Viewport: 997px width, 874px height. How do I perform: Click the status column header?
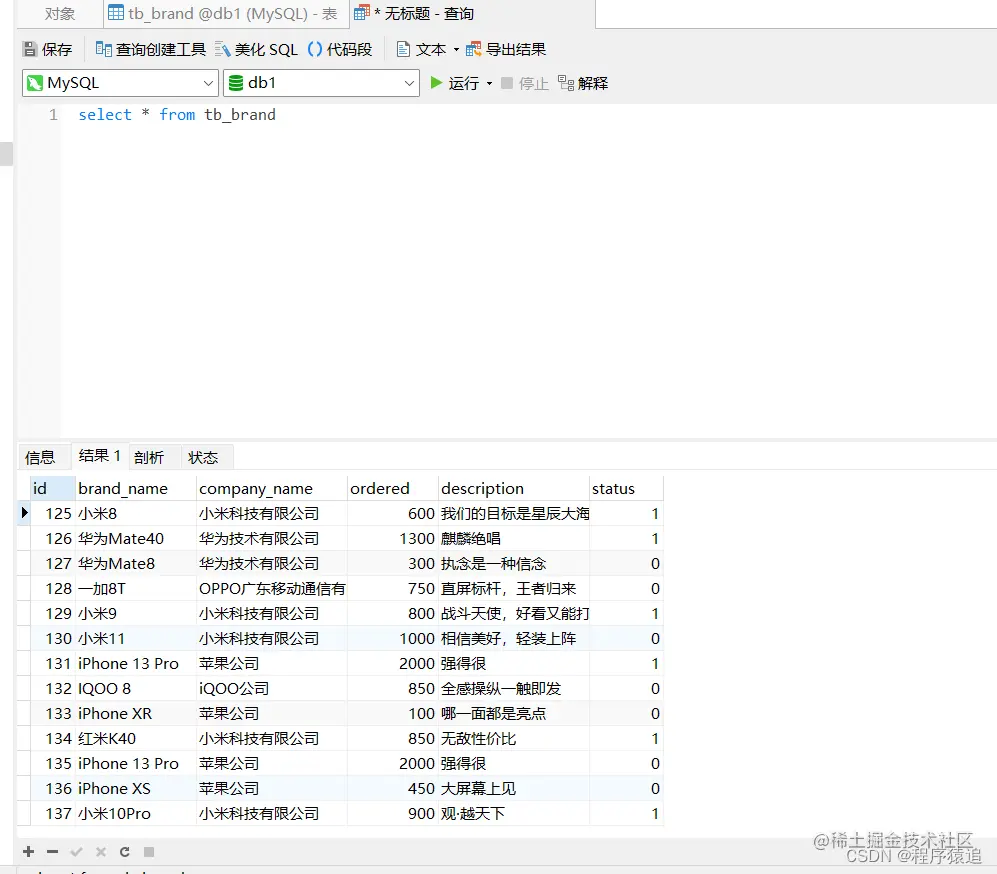tap(626, 488)
